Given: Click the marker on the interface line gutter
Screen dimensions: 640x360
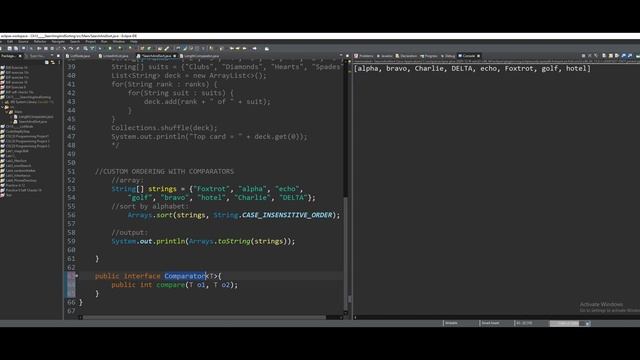Looking at the screenshot, I should 77,276.
